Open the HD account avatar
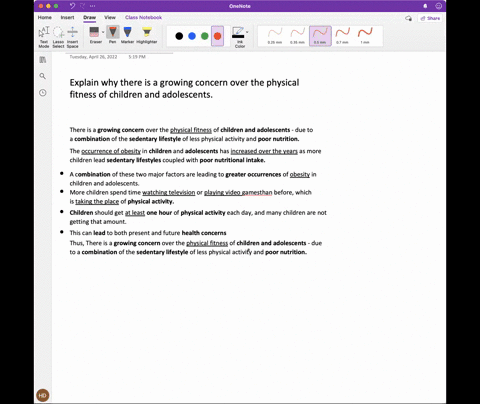The image size is (480, 404). point(43,395)
